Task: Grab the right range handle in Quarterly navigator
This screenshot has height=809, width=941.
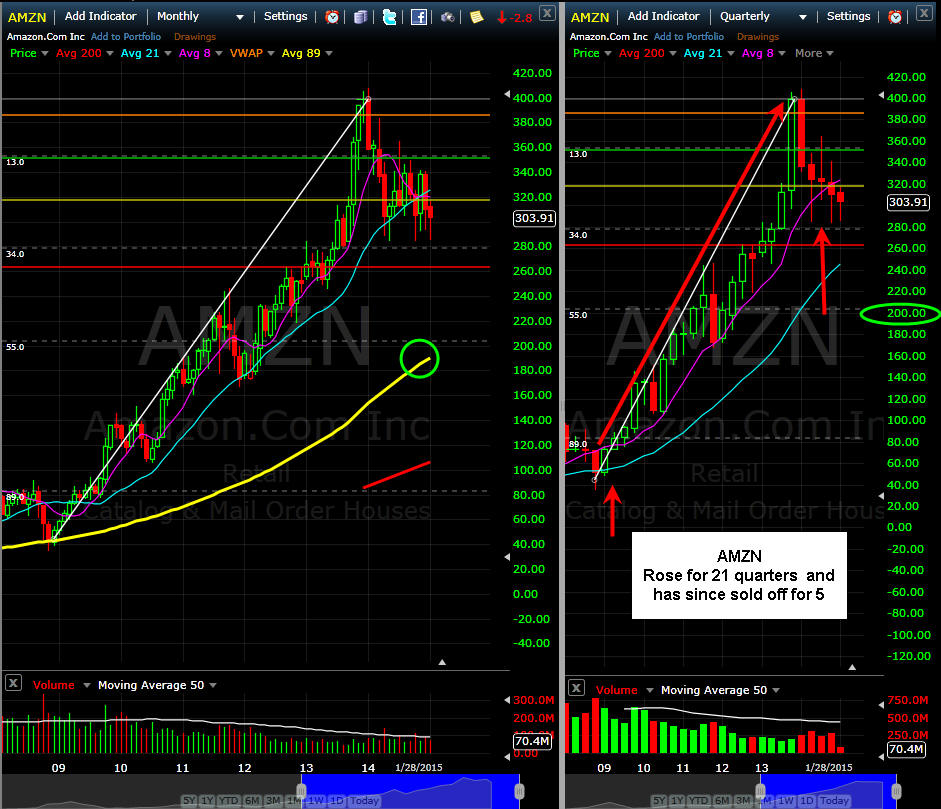Action: pyautogui.click(x=896, y=792)
